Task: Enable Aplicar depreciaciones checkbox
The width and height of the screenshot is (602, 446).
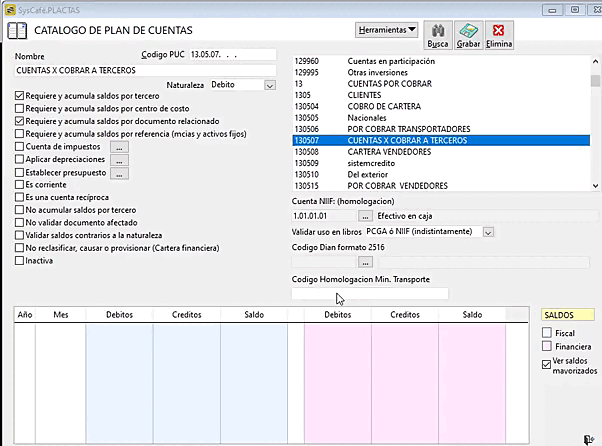Action: (x=19, y=159)
